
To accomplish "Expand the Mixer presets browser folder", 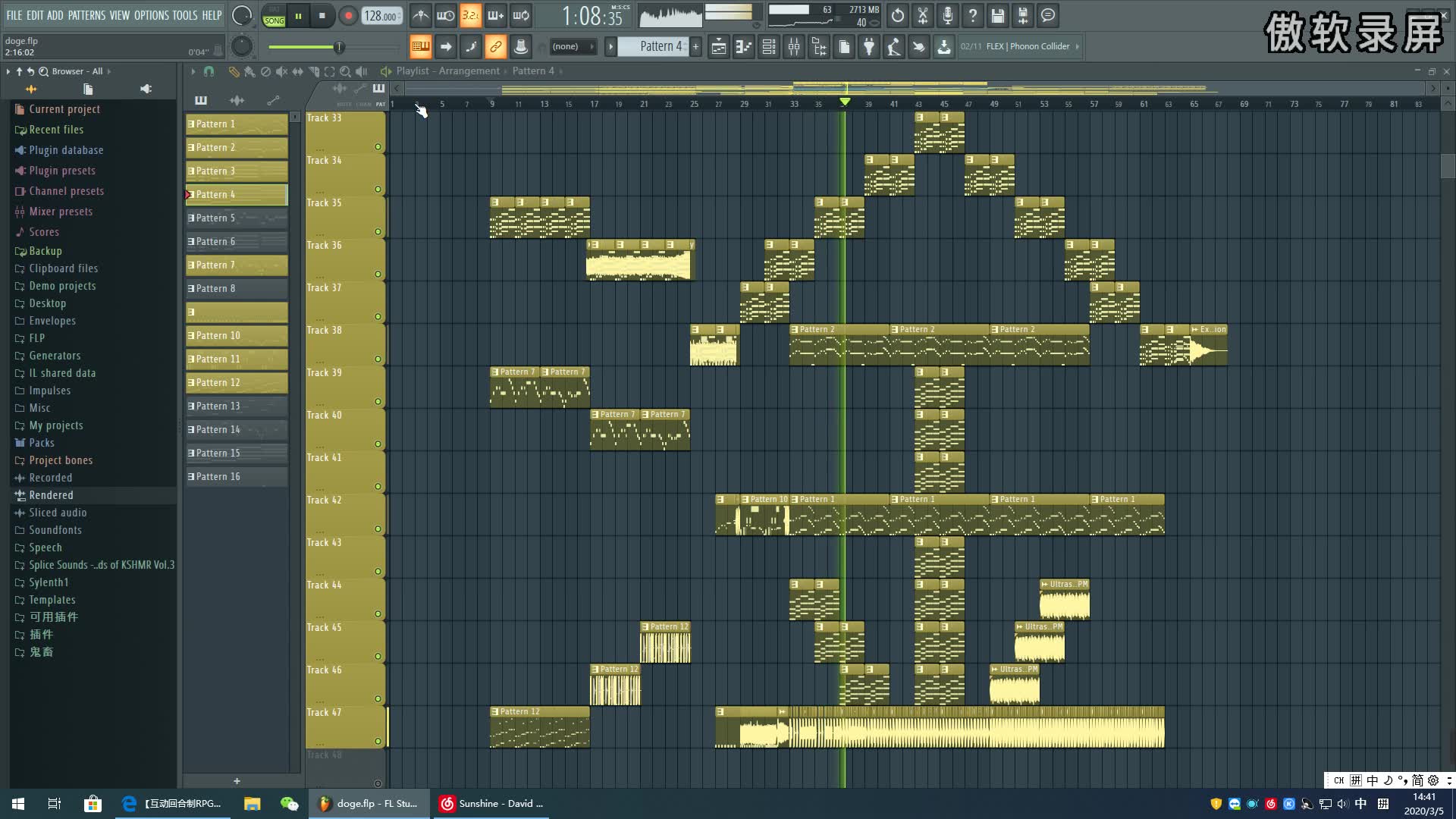I will click(x=61, y=212).
